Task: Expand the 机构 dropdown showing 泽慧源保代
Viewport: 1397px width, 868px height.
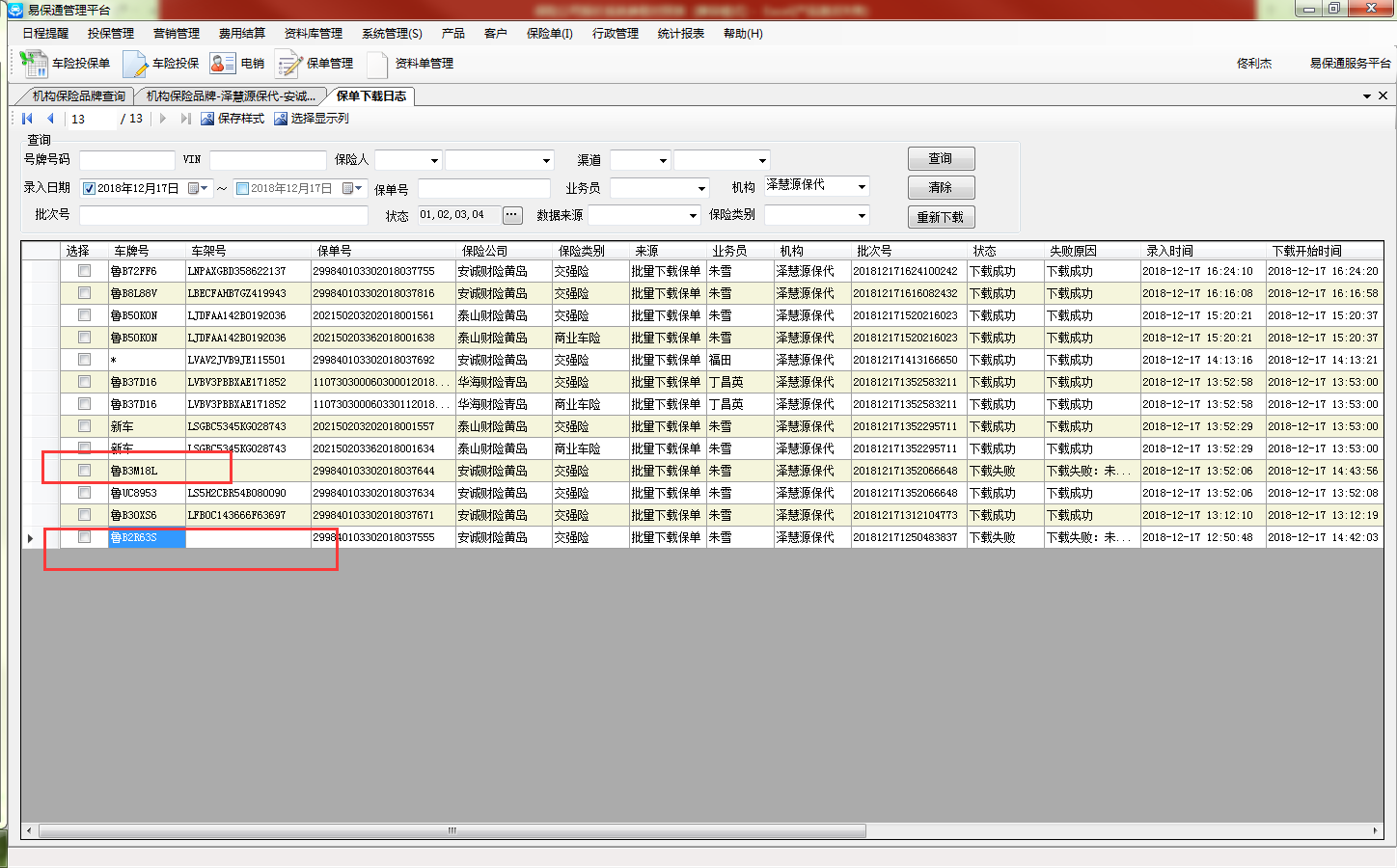Action: pos(862,186)
